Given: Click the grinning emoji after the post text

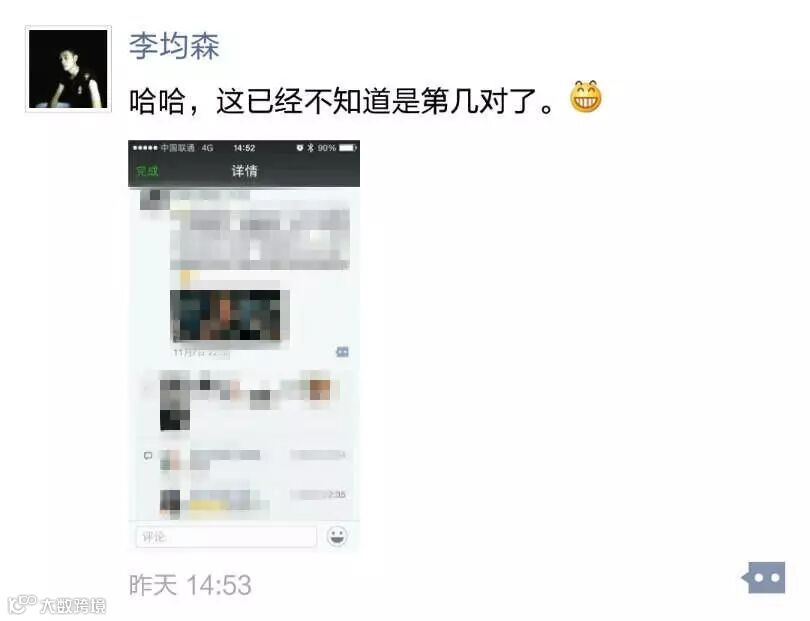Looking at the screenshot, I should (586, 97).
